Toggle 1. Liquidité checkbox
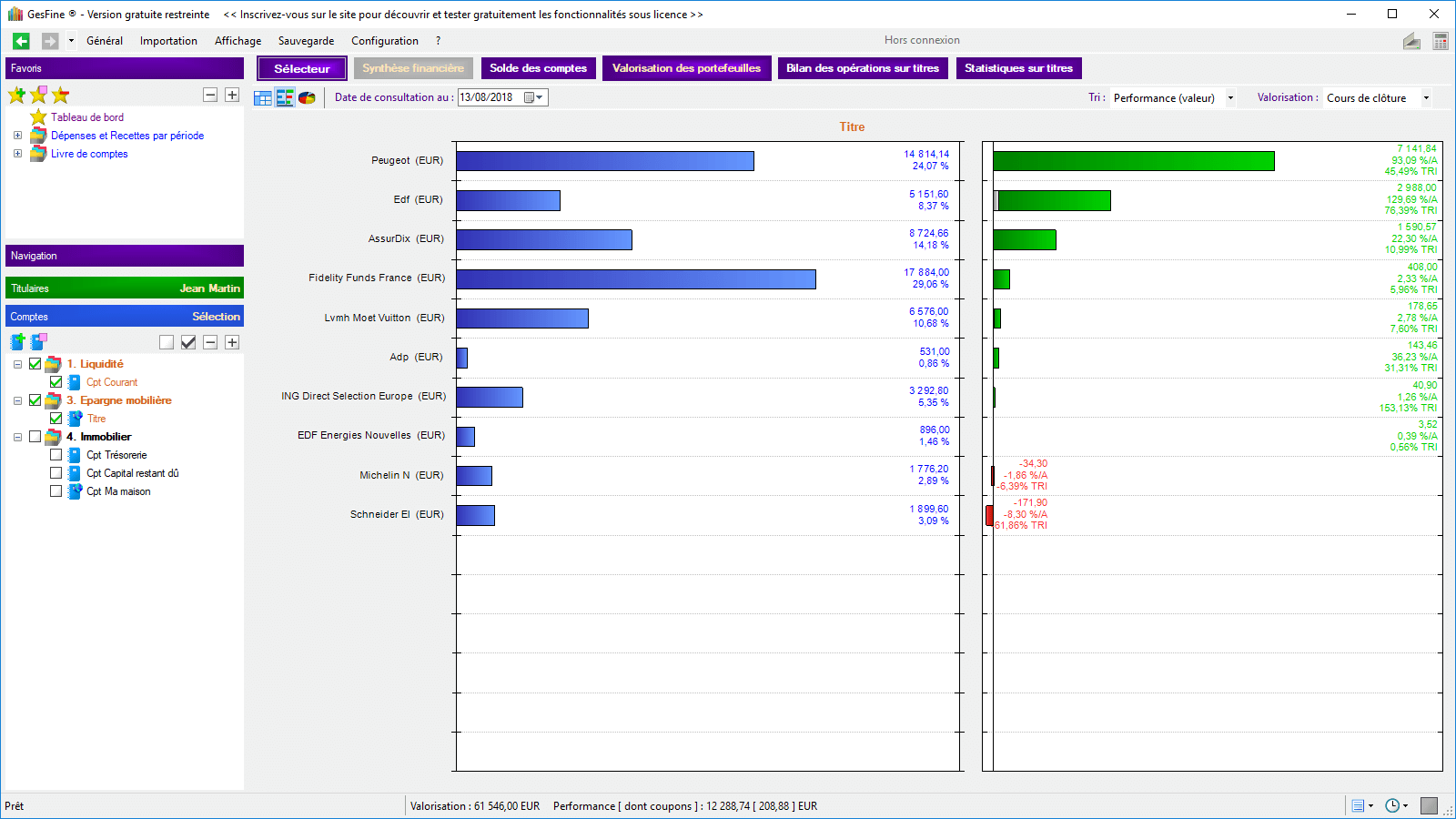The width and height of the screenshot is (1456, 819). click(x=35, y=364)
